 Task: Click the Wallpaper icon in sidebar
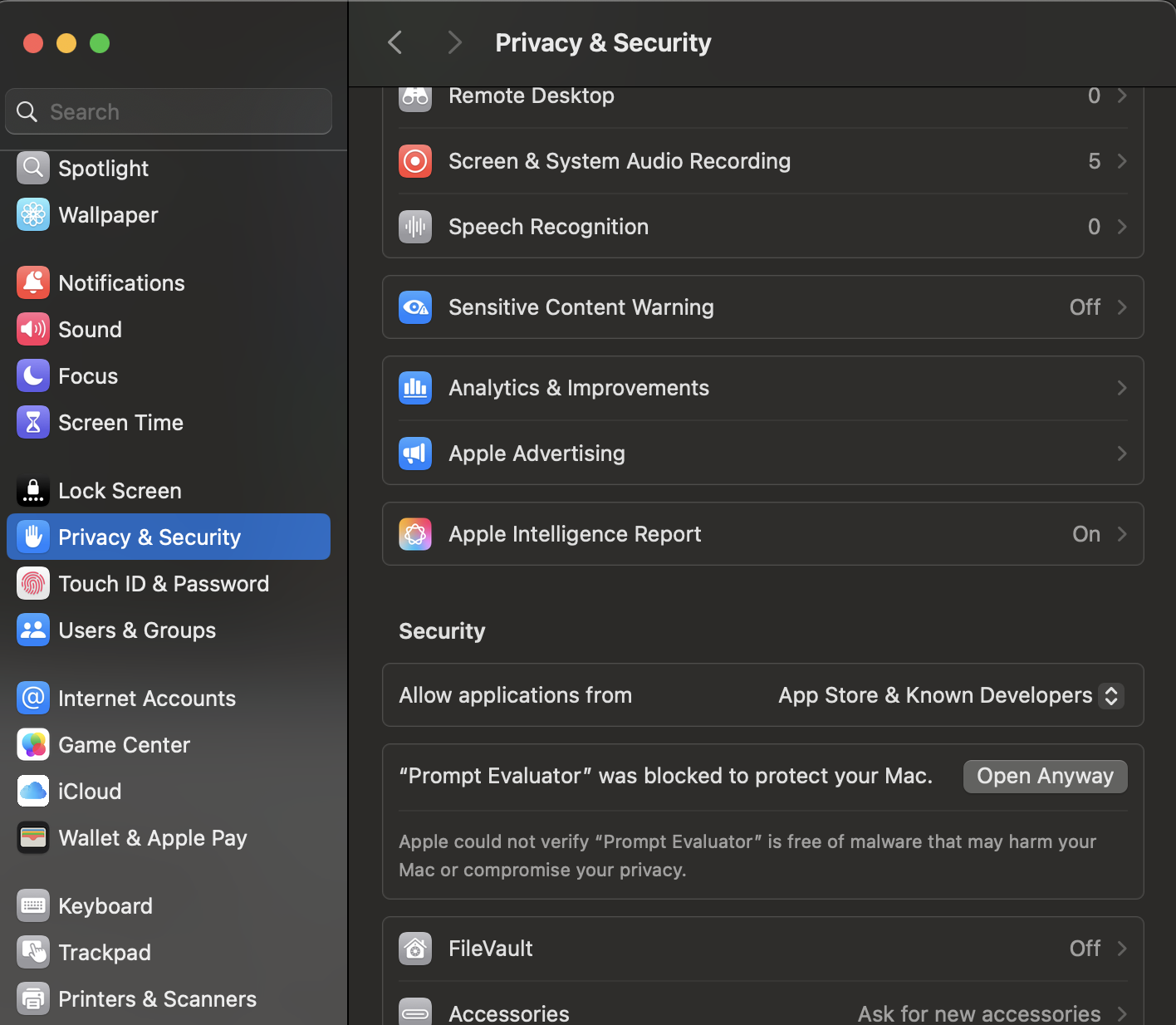(x=33, y=214)
